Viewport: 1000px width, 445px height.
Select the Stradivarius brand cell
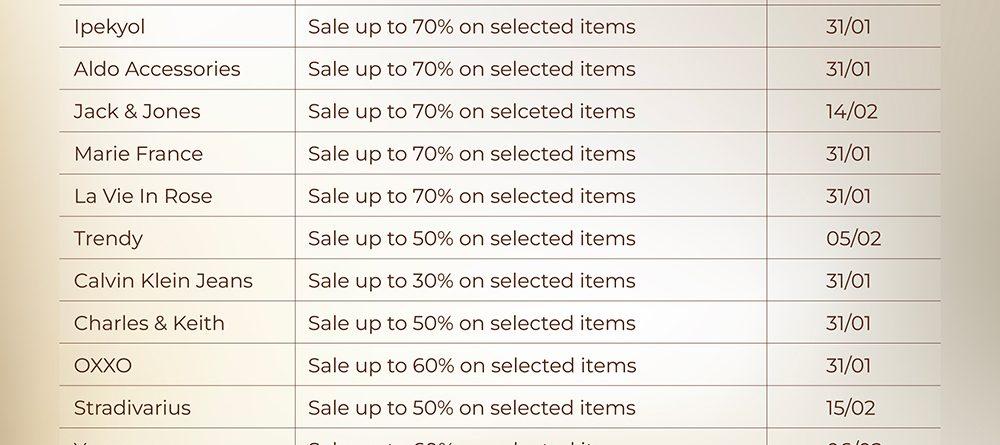pos(132,408)
